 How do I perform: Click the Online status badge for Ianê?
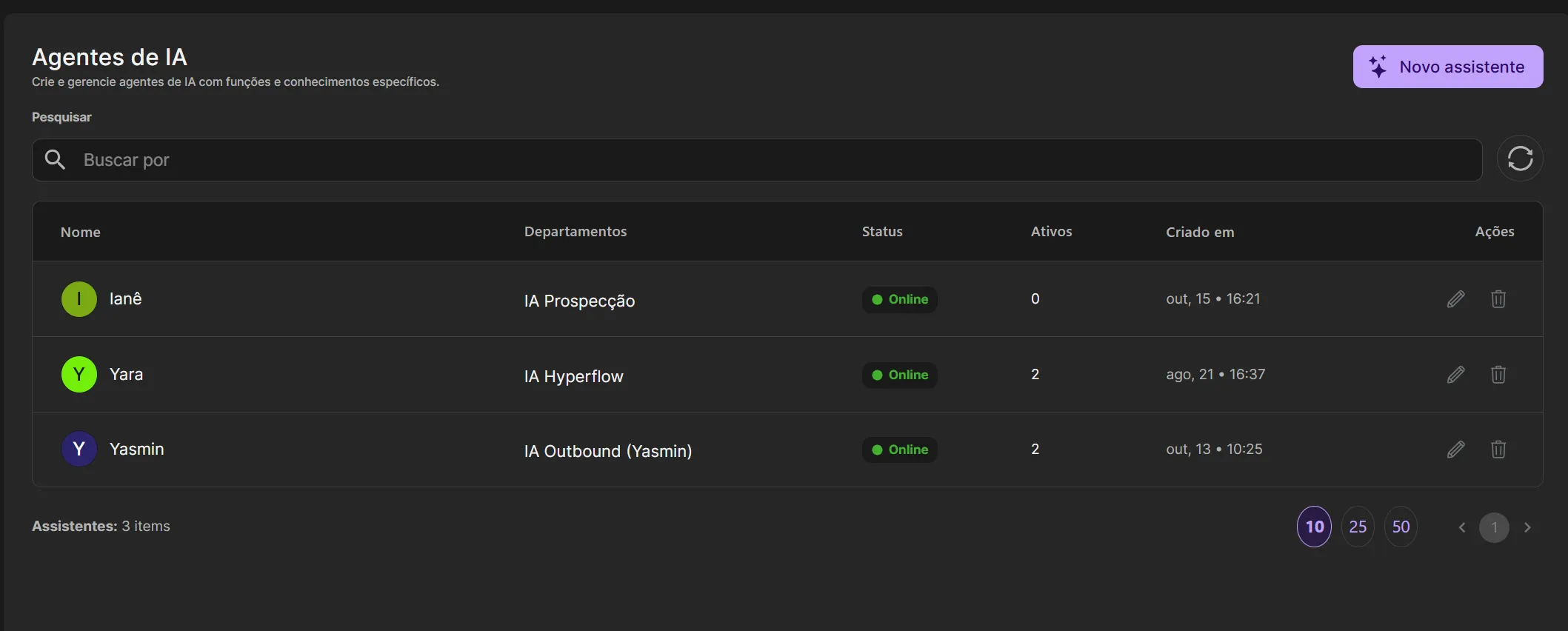pyautogui.click(x=900, y=299)
